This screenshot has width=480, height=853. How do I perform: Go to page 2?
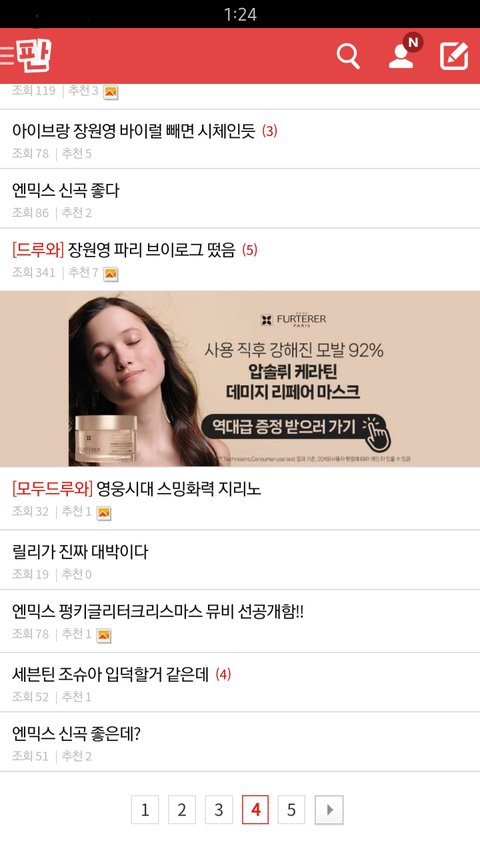pos(182,809)
